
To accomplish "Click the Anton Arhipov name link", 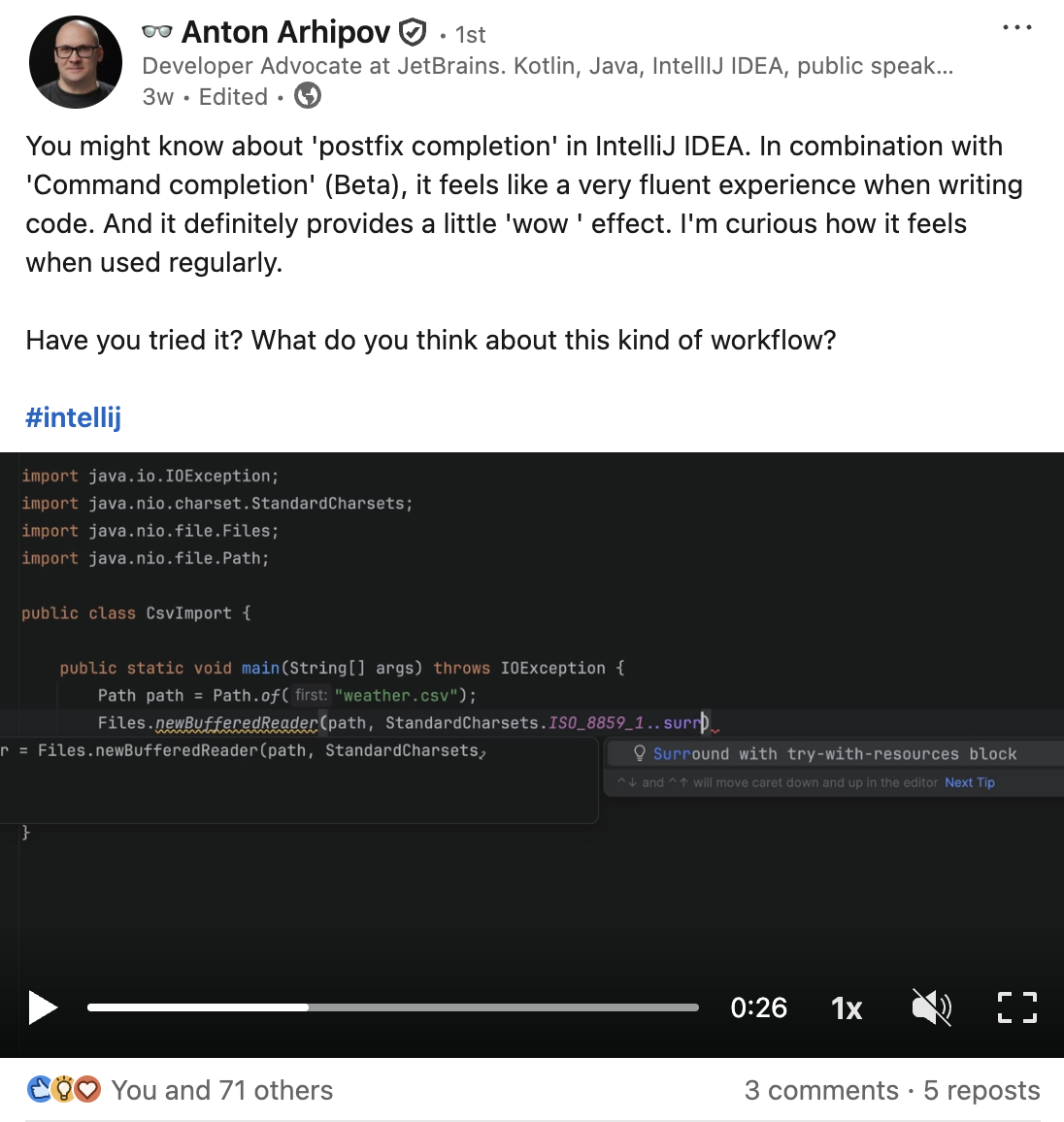I will point(285,32).
